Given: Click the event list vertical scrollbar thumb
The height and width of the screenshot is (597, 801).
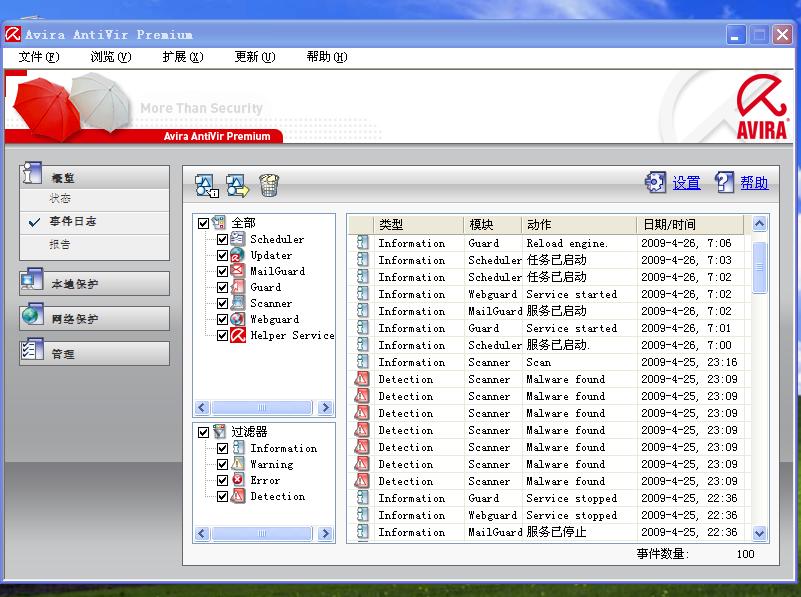Looking at the screenshot, I should tap(760, 267).
